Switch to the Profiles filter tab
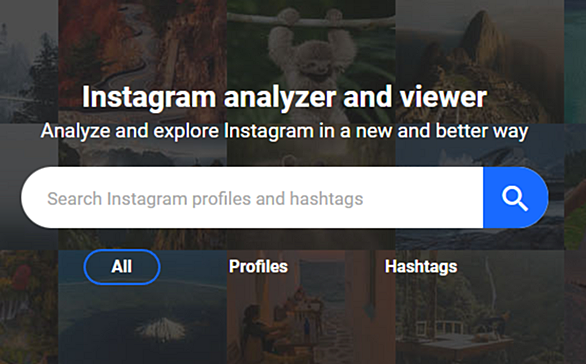The height and width of the screenshot is (364, 586). [x=258, y=267]
